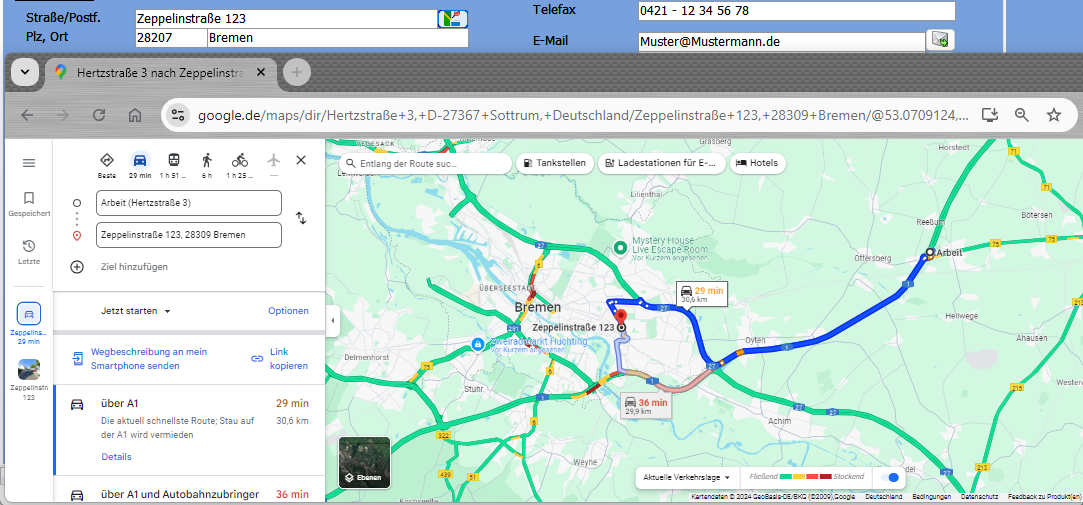
Task: Click Zeppelinstraße 123 destination pin on map
Action: tap(621, 320)
